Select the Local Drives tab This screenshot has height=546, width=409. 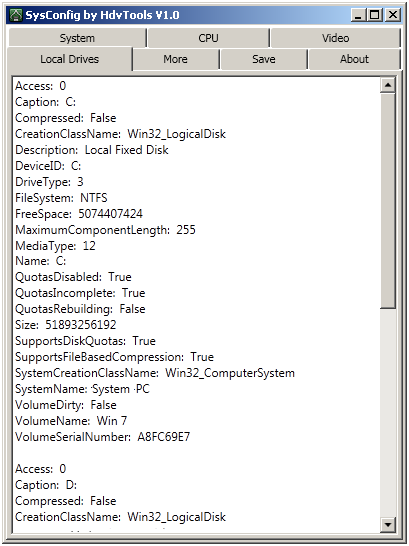70,59
